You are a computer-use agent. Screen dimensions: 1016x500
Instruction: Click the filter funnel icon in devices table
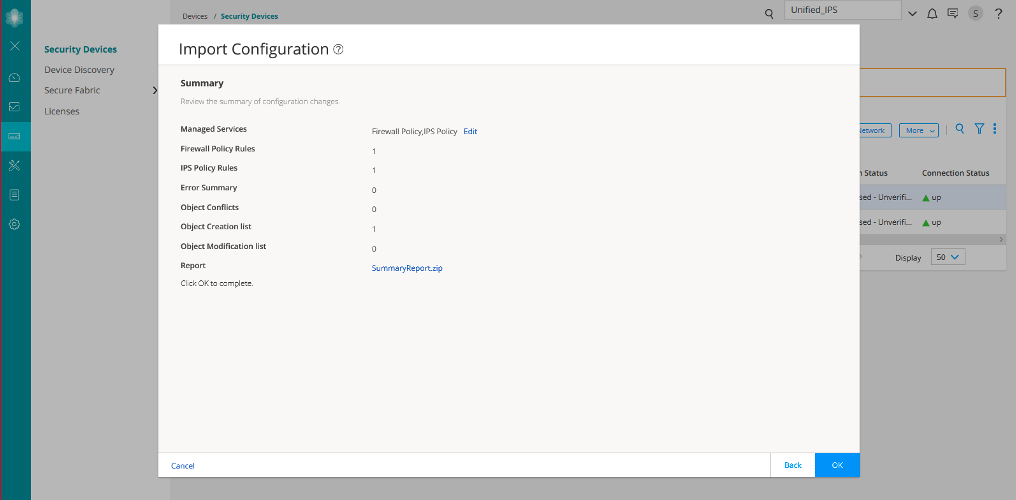click(x=980, y=129)
